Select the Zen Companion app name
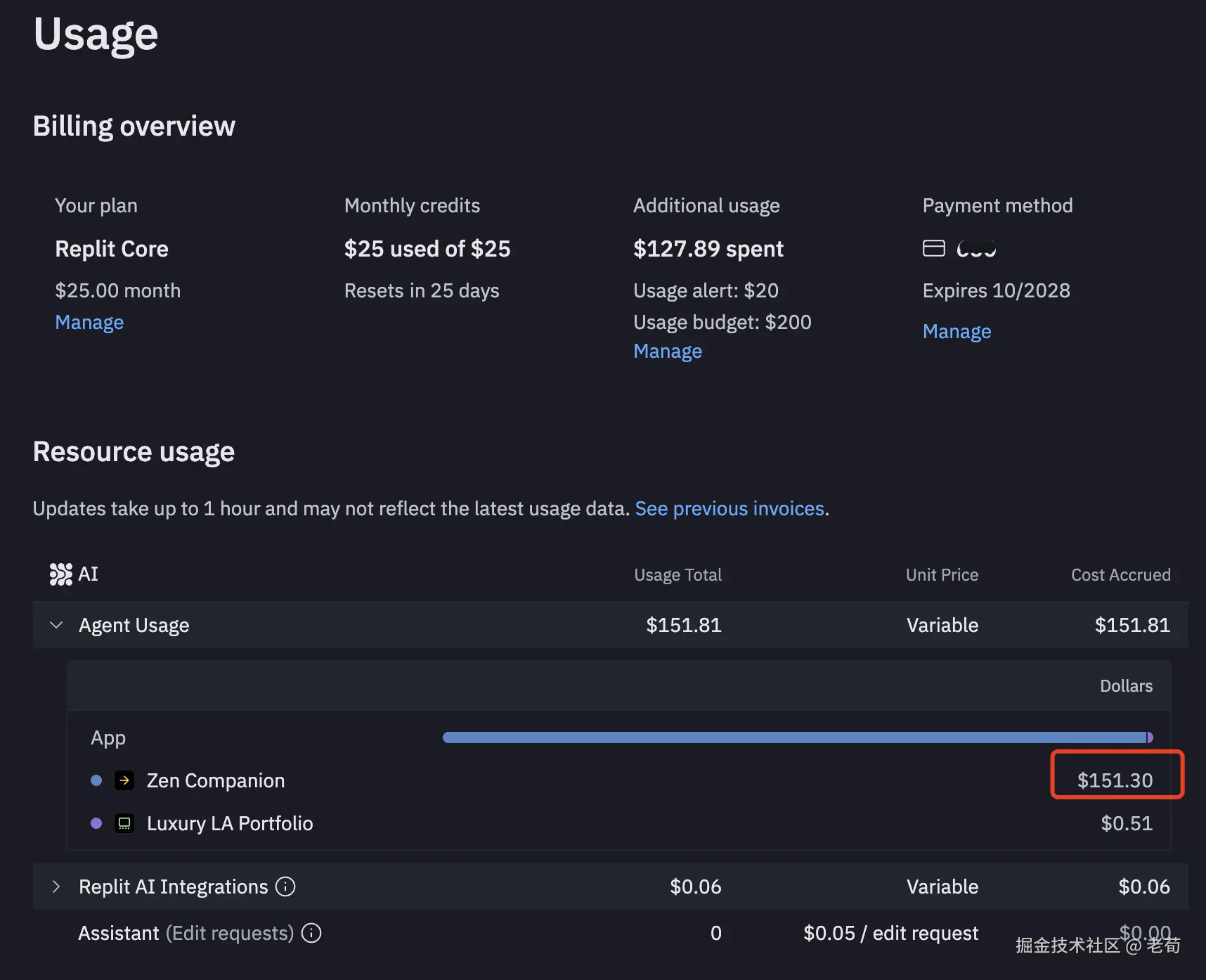Image resolution: width=1206 pixels, height=980 pixels. click(215, 780)
